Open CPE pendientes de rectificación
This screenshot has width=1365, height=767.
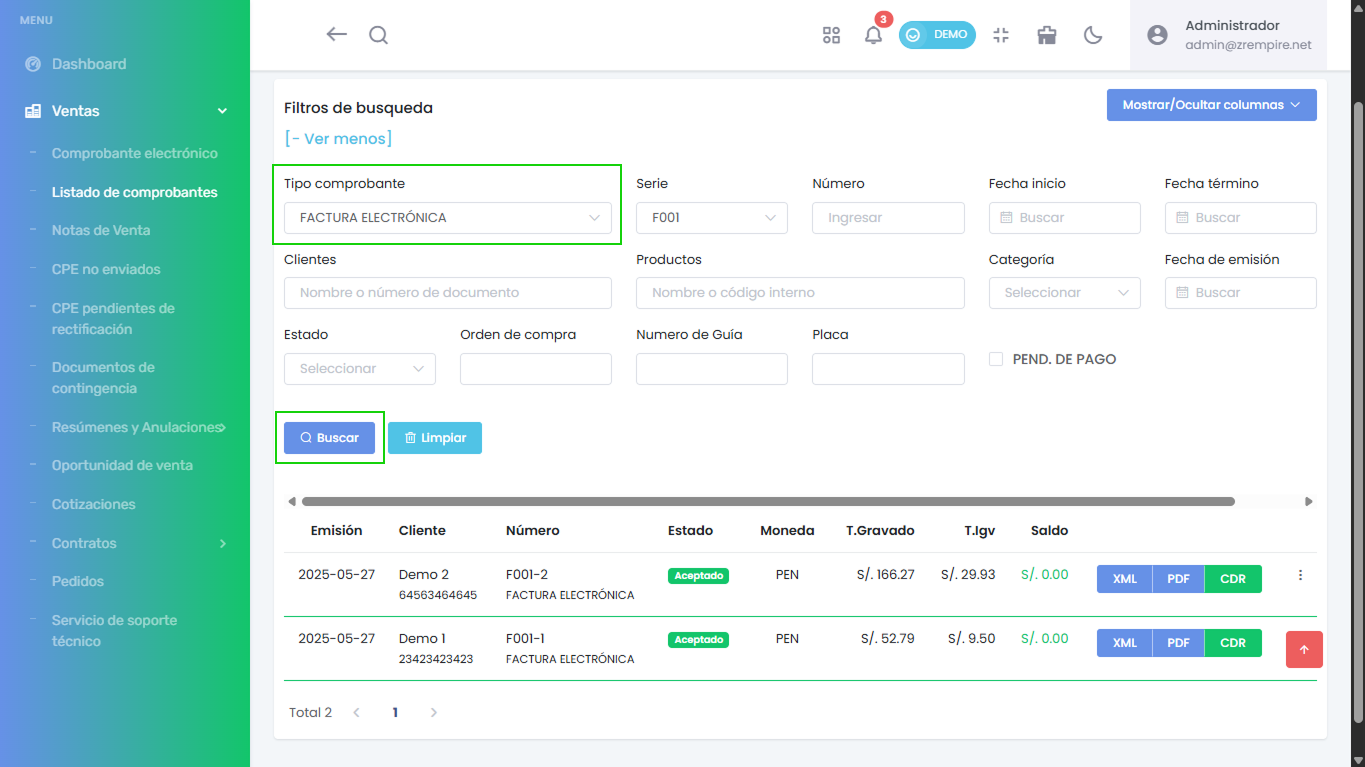[x=113, y=318]
